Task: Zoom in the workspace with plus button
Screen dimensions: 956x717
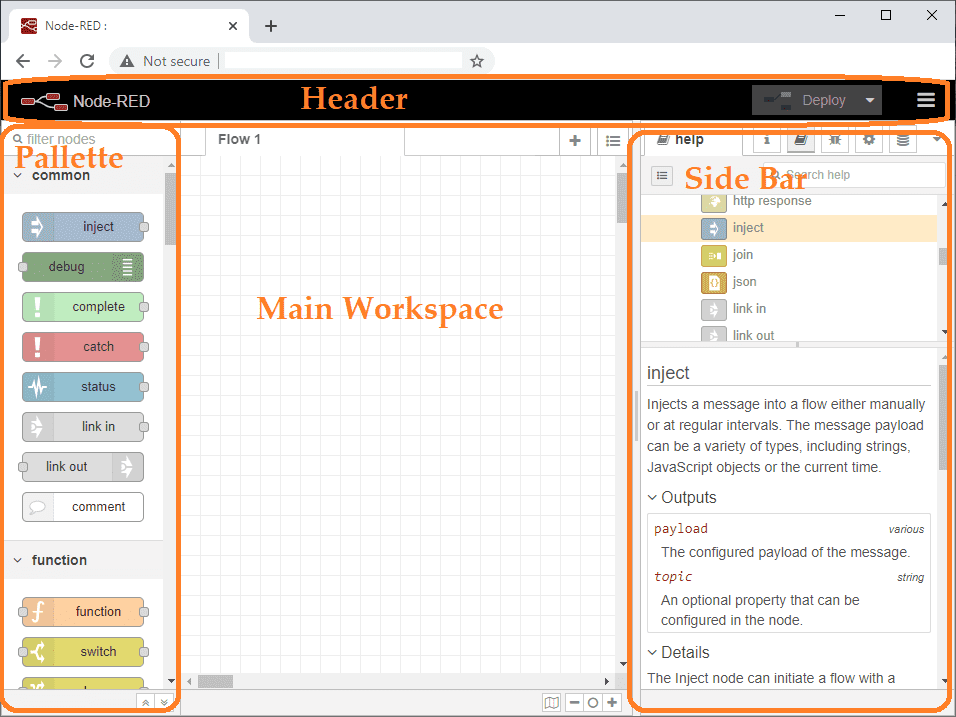Action: pos(612,703)
